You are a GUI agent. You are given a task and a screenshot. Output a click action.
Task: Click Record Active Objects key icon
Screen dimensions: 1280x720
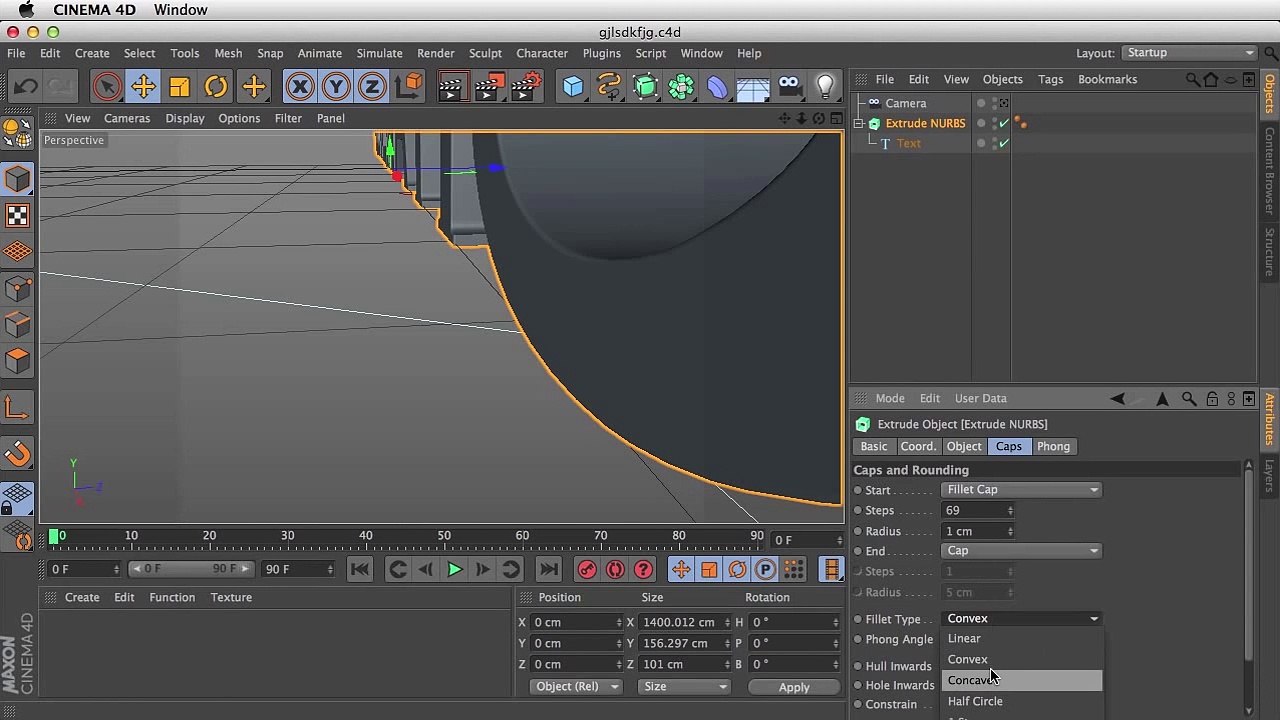(587, 569)
